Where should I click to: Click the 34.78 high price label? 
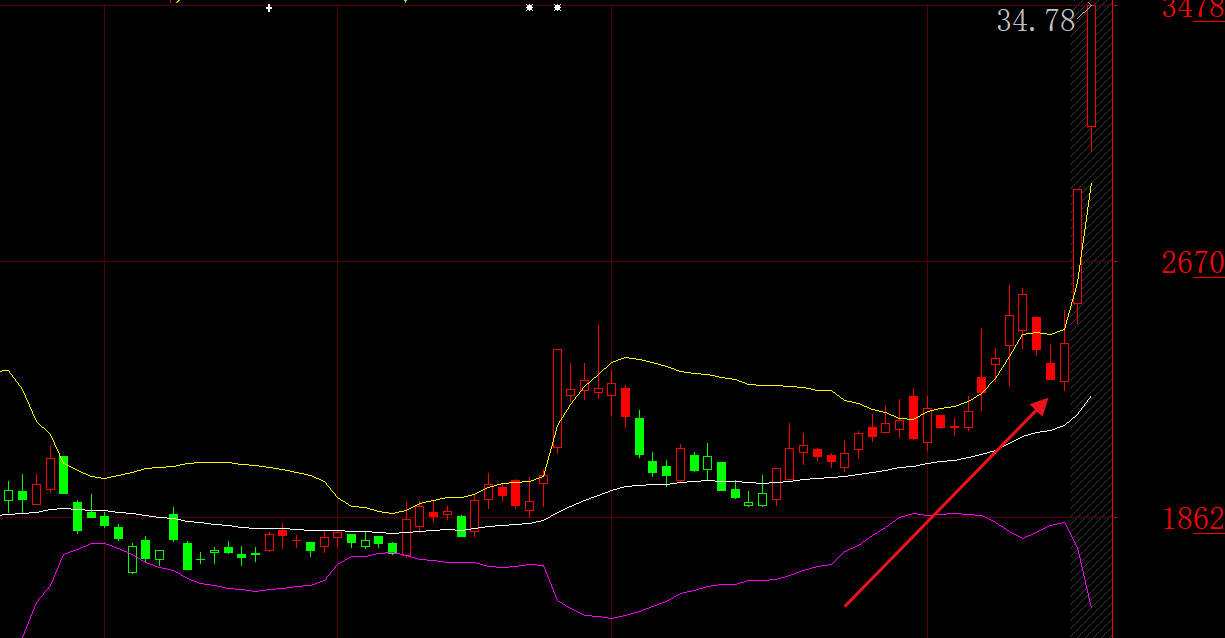(1036, 21)
